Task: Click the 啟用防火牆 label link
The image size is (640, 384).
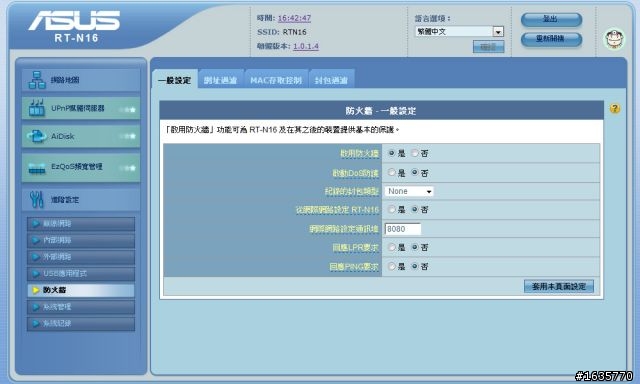Action: point(360,153)
